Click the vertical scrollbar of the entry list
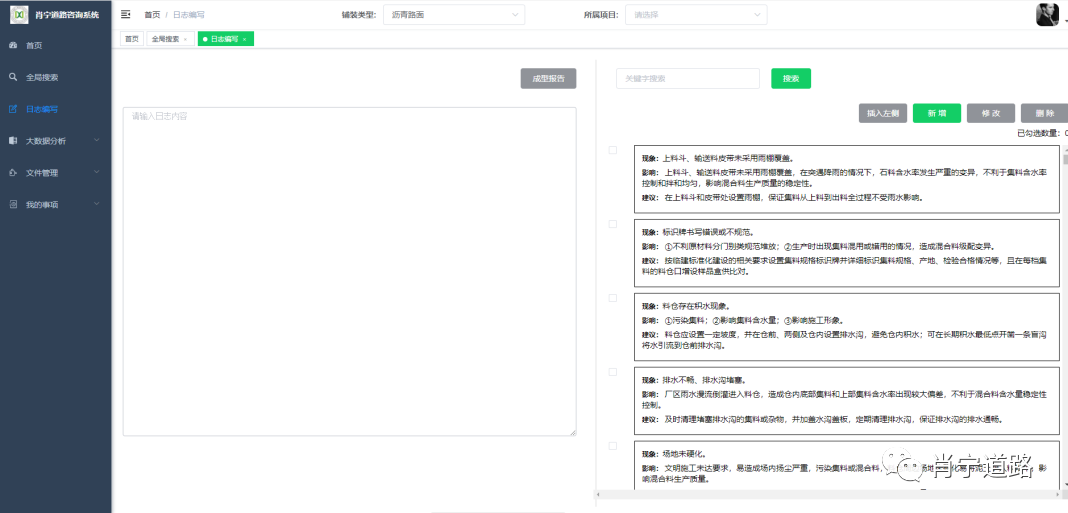 [x=1065, y=160]
